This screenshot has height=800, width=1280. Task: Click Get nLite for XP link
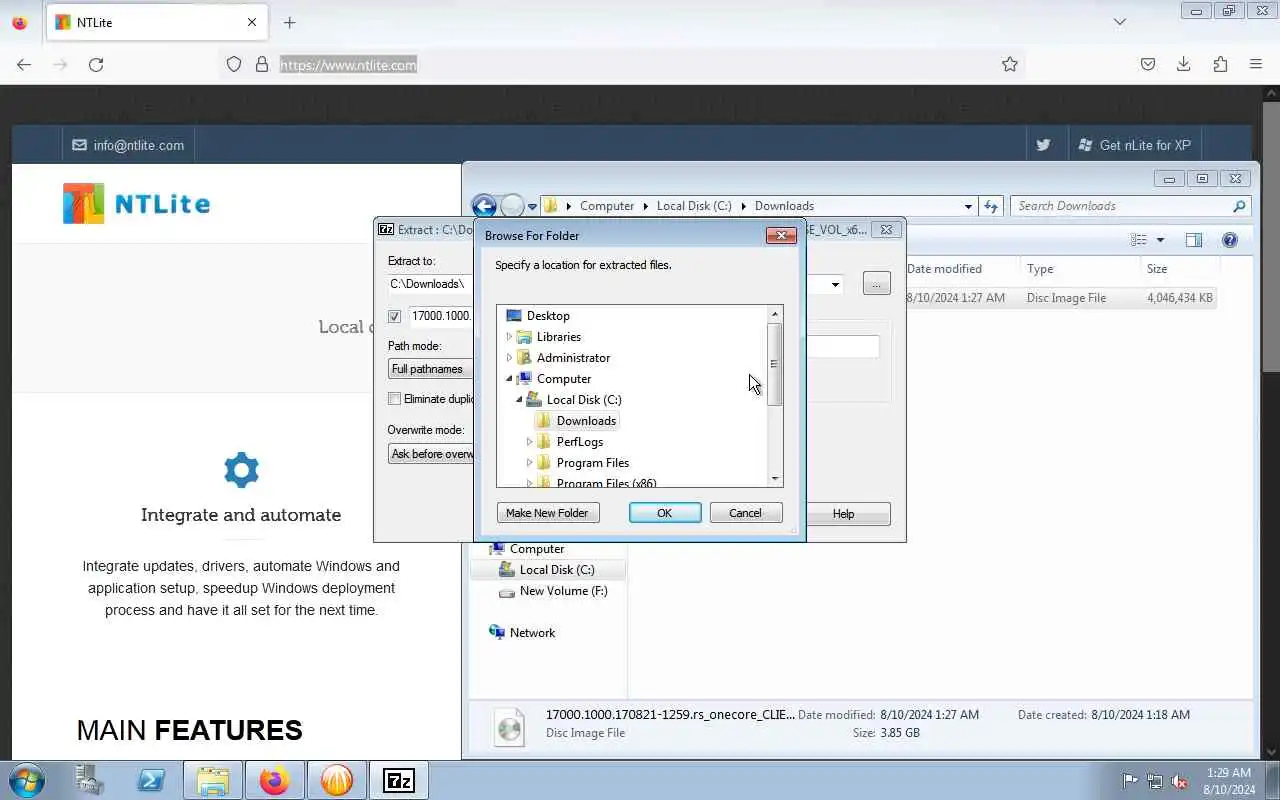coord(1135,145)
